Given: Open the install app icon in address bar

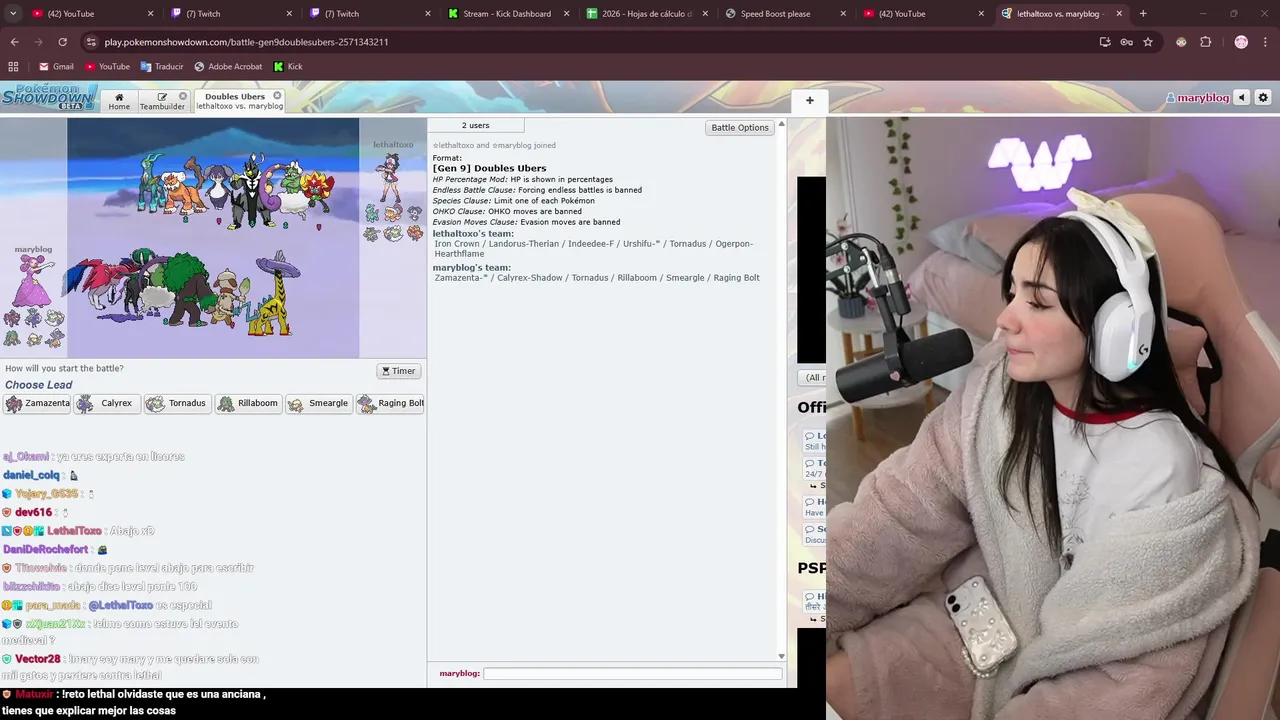Looking at the screenshot, I should (x=1104, y=42).
